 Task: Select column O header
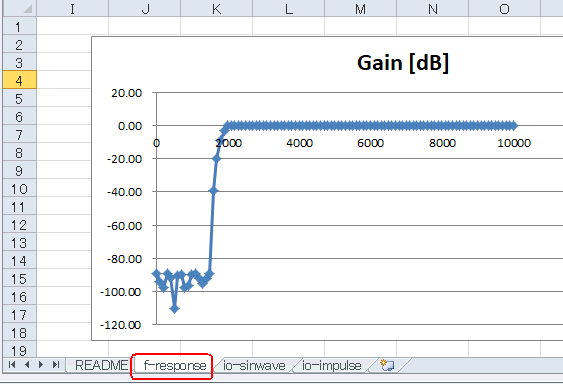(x=504, y=8)
